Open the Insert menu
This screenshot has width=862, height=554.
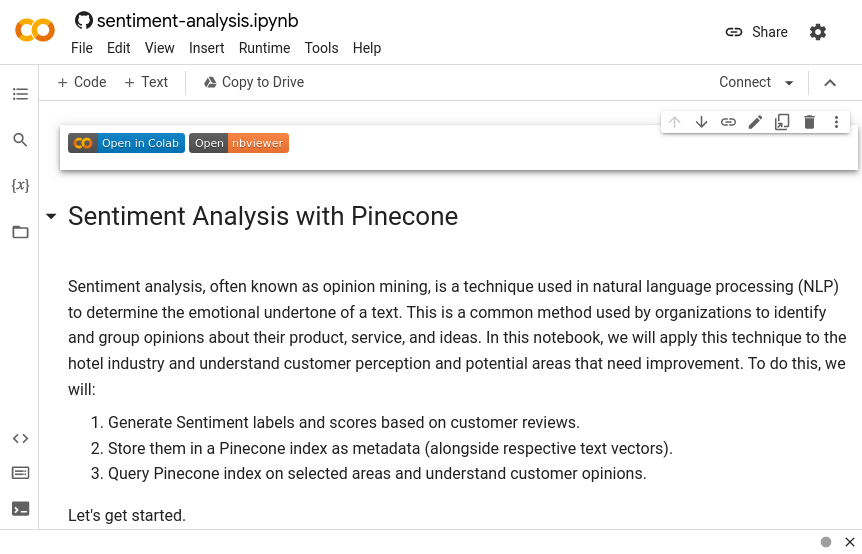[206, 48]
